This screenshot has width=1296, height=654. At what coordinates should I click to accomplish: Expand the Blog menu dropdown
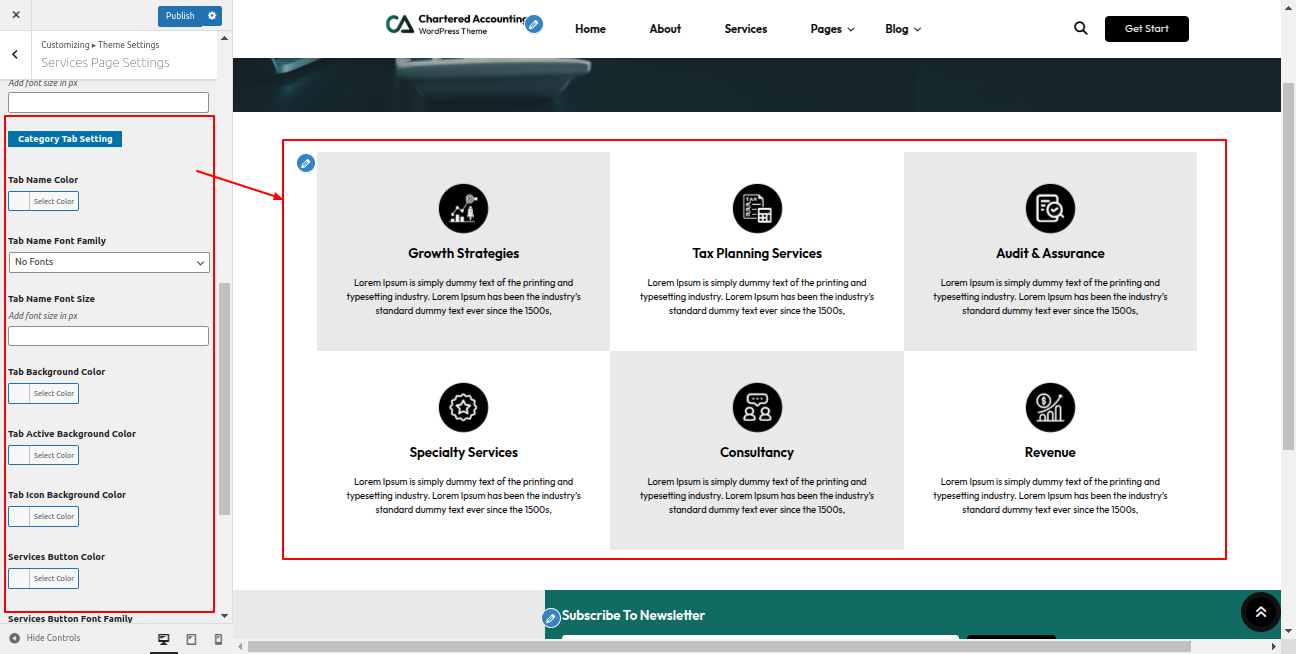point(902,29)
